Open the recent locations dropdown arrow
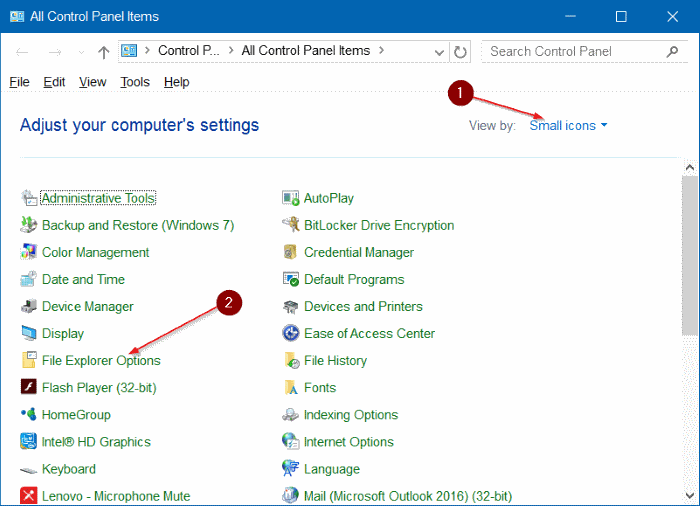 coord(81,52)
